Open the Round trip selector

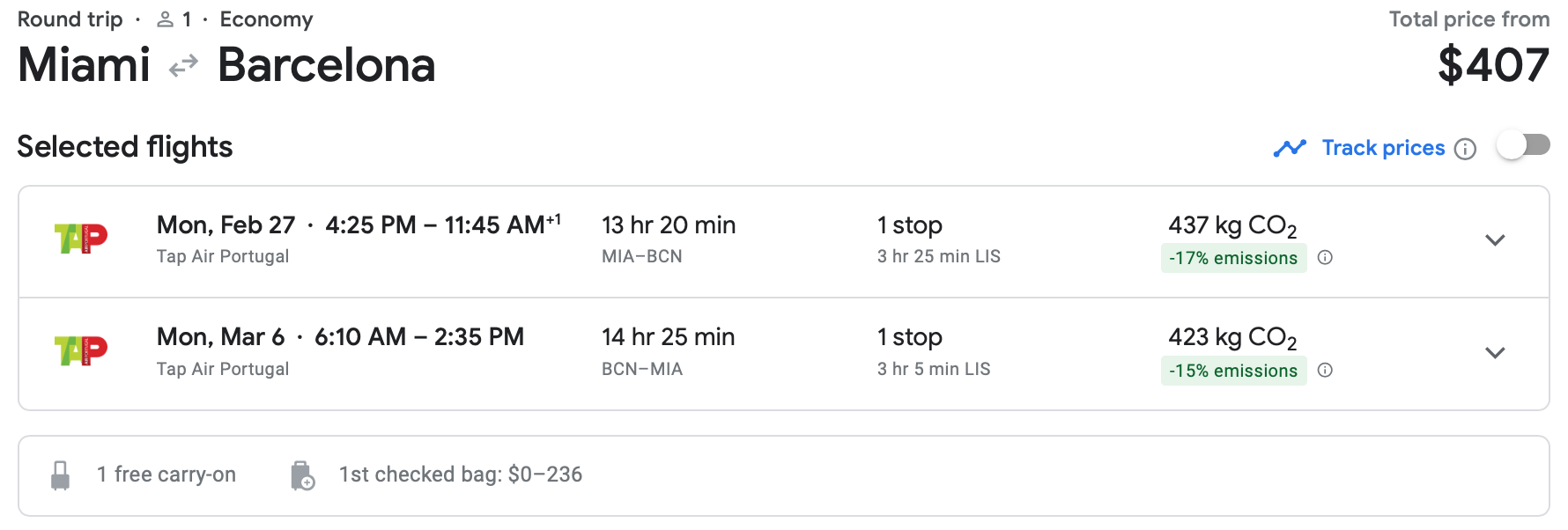point(70,18)
